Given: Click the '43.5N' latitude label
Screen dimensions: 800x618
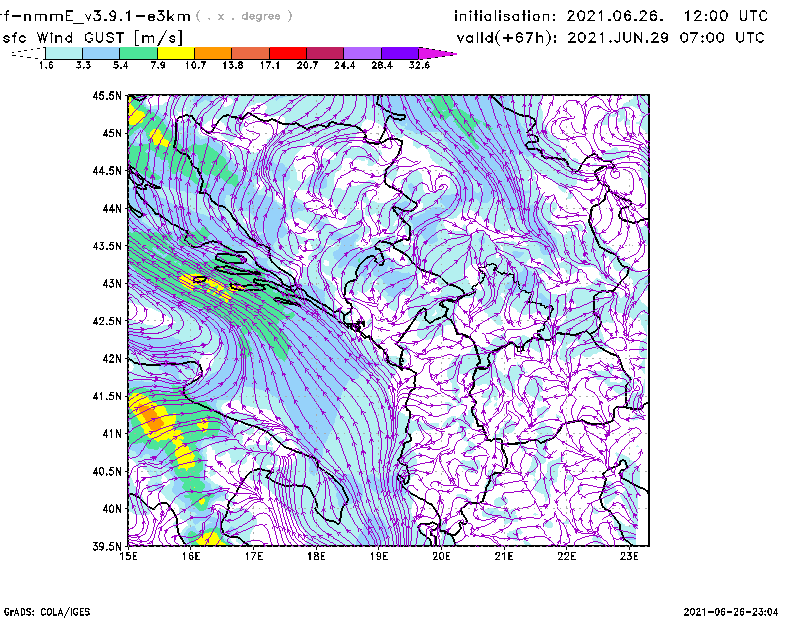Looking at the screenshot, I should click(x=107, y=246).
